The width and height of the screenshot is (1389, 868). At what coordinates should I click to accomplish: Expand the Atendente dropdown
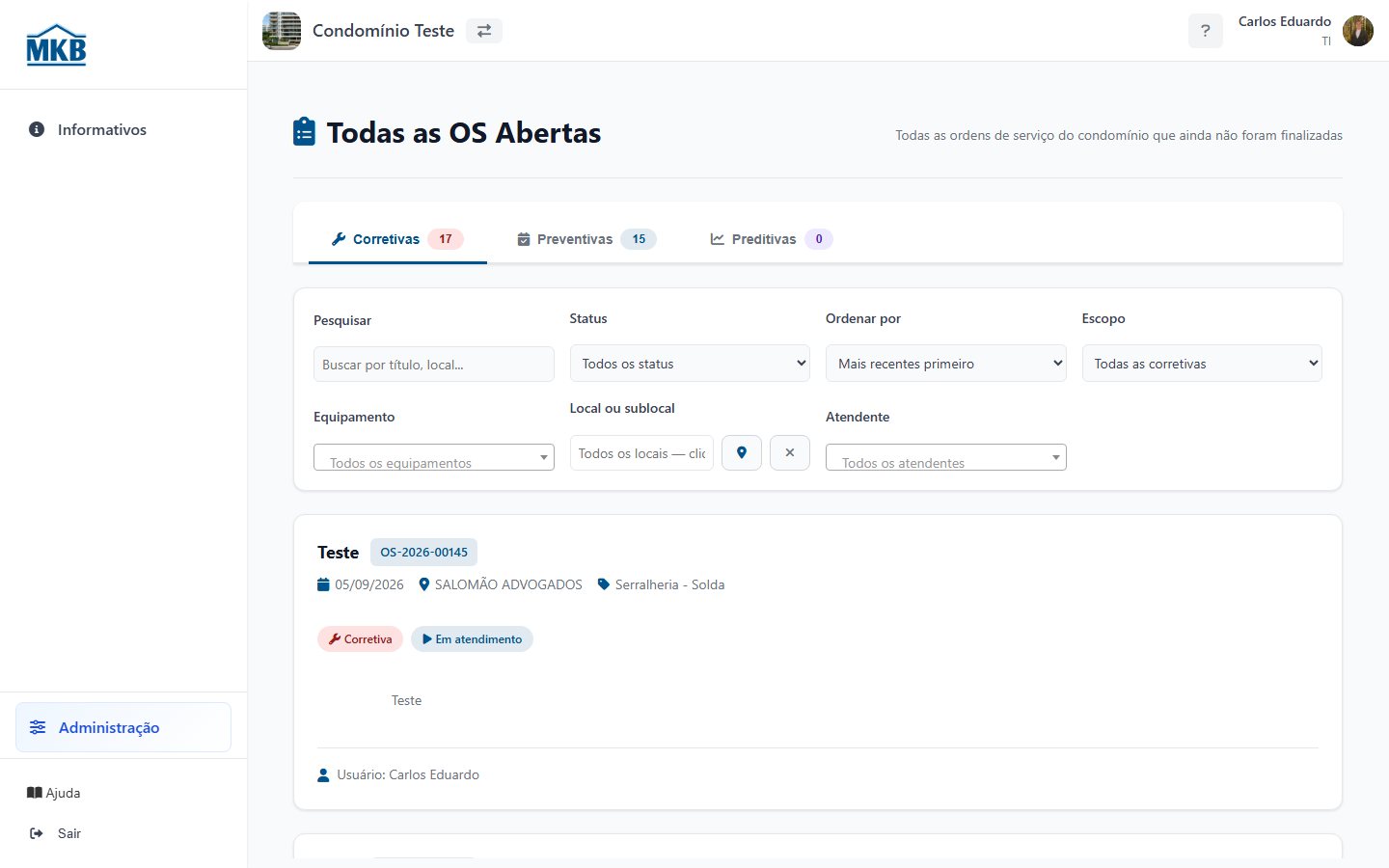pos(946,458)
